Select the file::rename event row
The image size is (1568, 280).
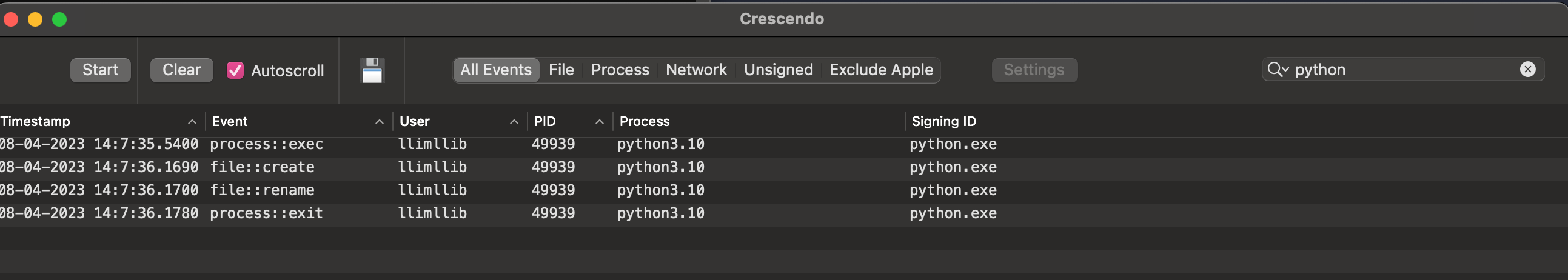(262, 190)
